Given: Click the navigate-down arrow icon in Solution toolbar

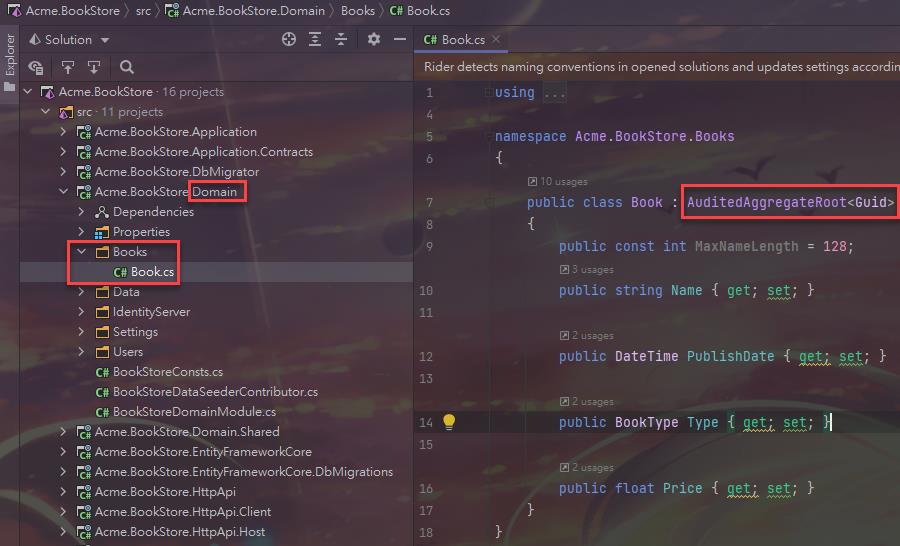Looking at the screenshot, I should pyautogui.click(x=93, y=67).
